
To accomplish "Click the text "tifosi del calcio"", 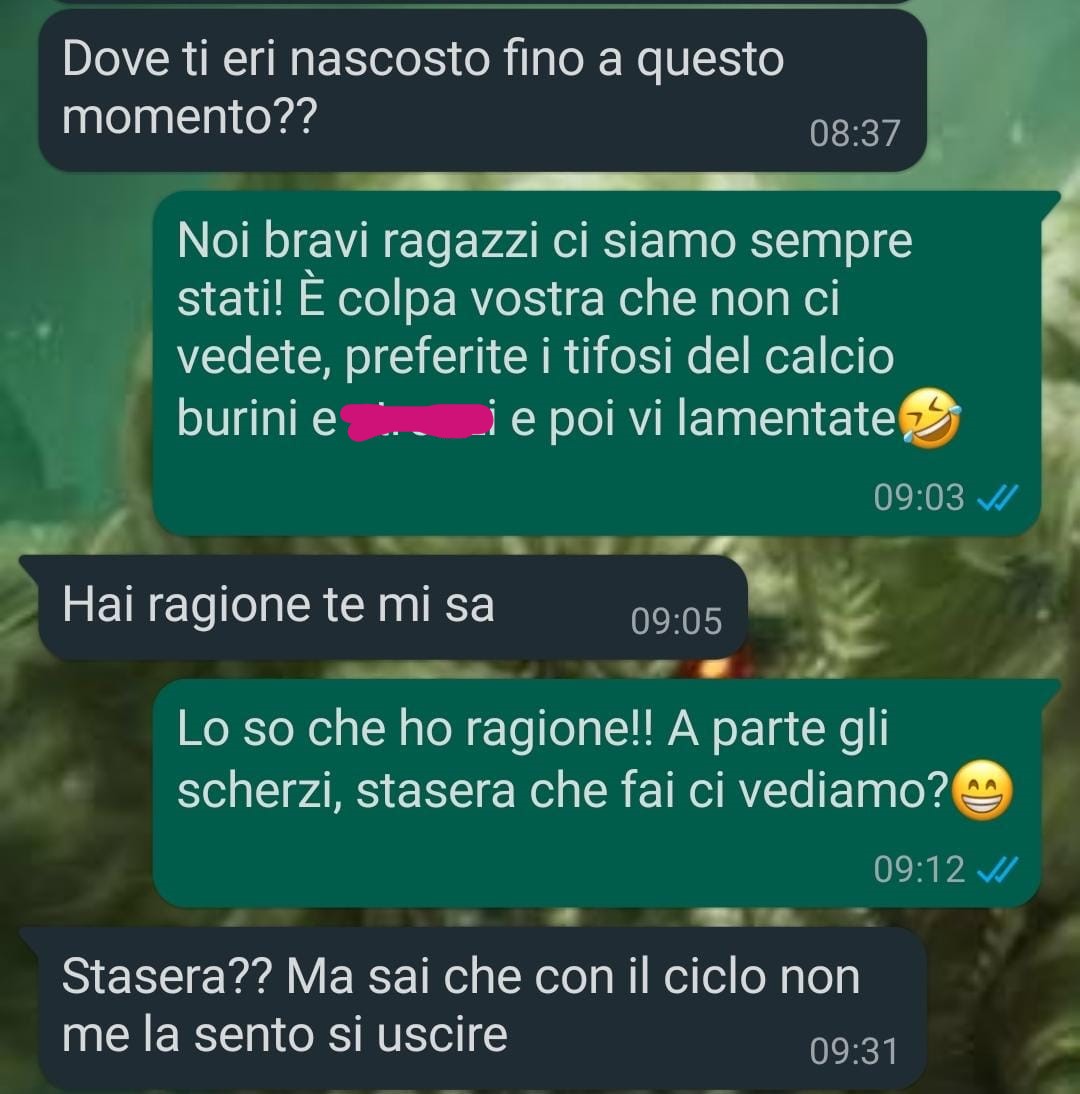I will coord(729,357).
